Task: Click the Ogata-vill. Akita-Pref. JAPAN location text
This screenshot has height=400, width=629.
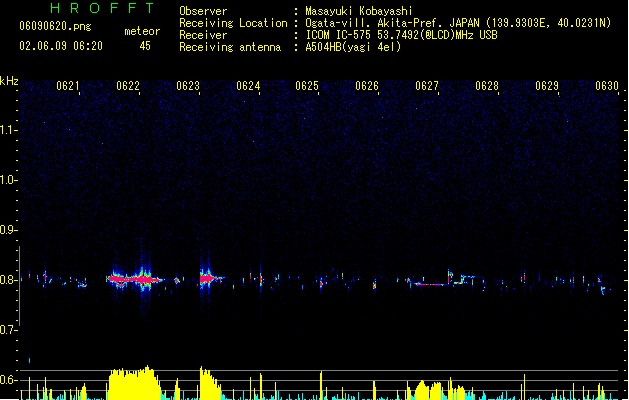Action: (x=458, y=23)
